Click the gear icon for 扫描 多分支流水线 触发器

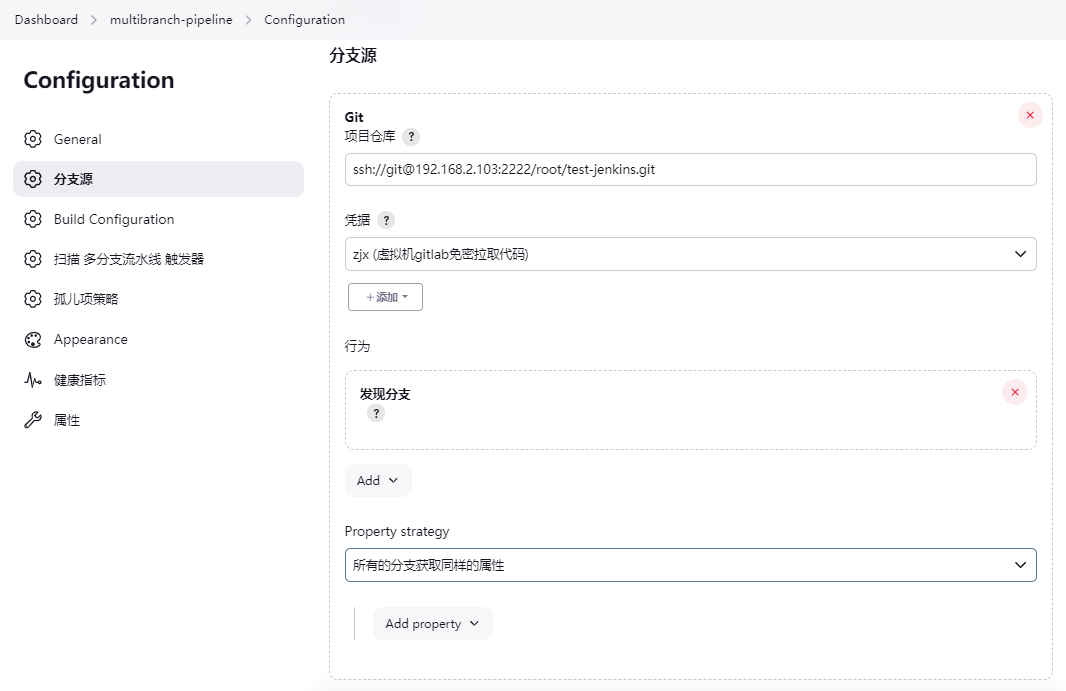(x=33, y=259)
